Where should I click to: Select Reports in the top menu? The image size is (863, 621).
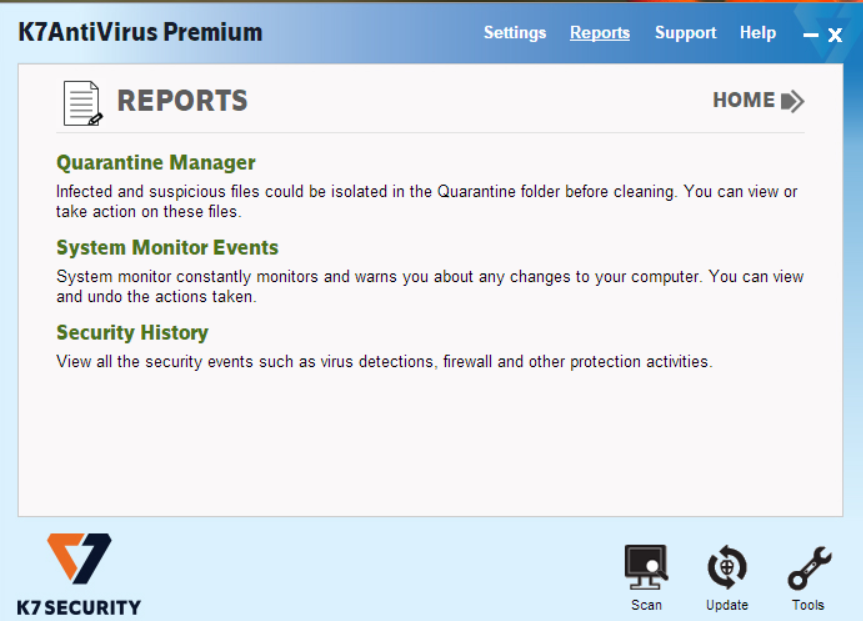tap(600, 33)
